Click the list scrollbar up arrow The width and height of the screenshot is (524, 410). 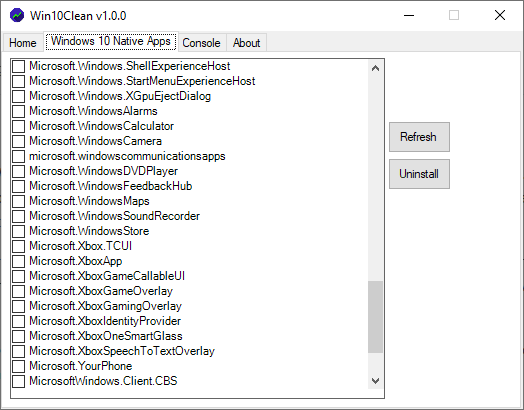tap(375, 68)
